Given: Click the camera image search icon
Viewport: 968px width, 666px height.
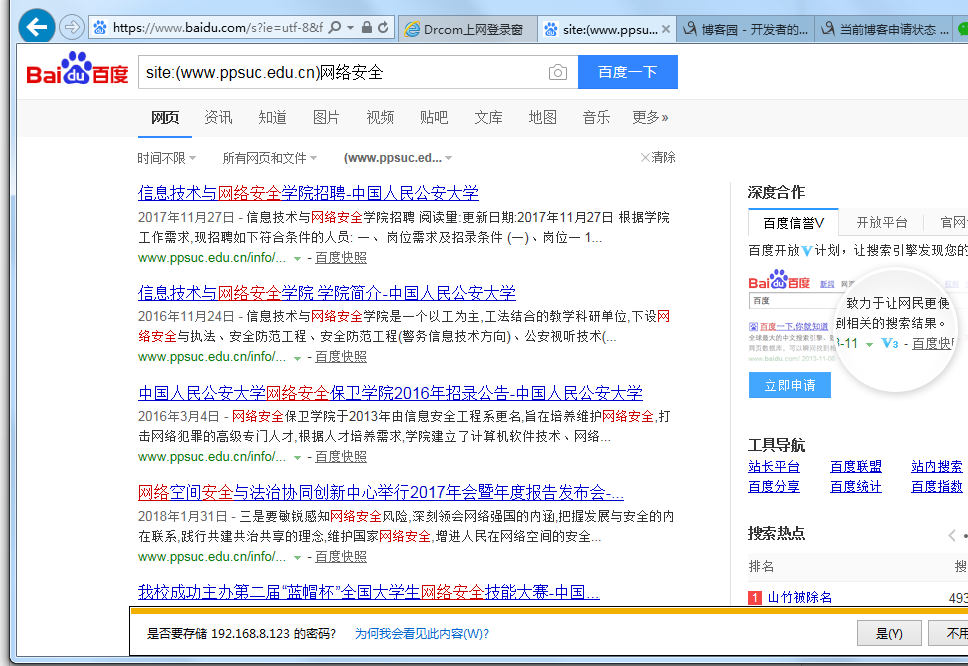Looking at the screenshot, I should 557,72.
